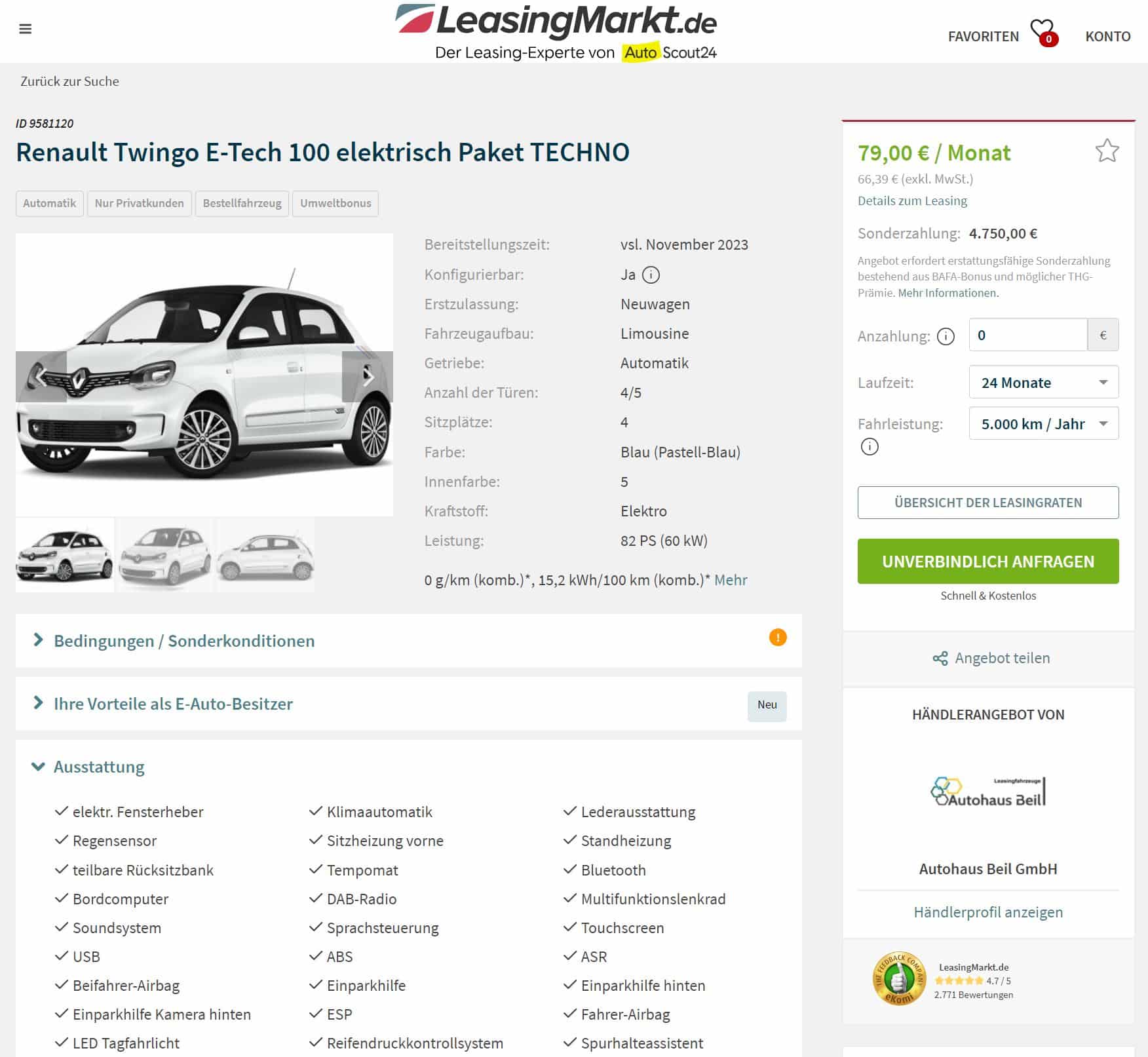The image size is (1148, 1057).
Task: Open the KONTO menu item
Action: click(x=1107, y=36)
